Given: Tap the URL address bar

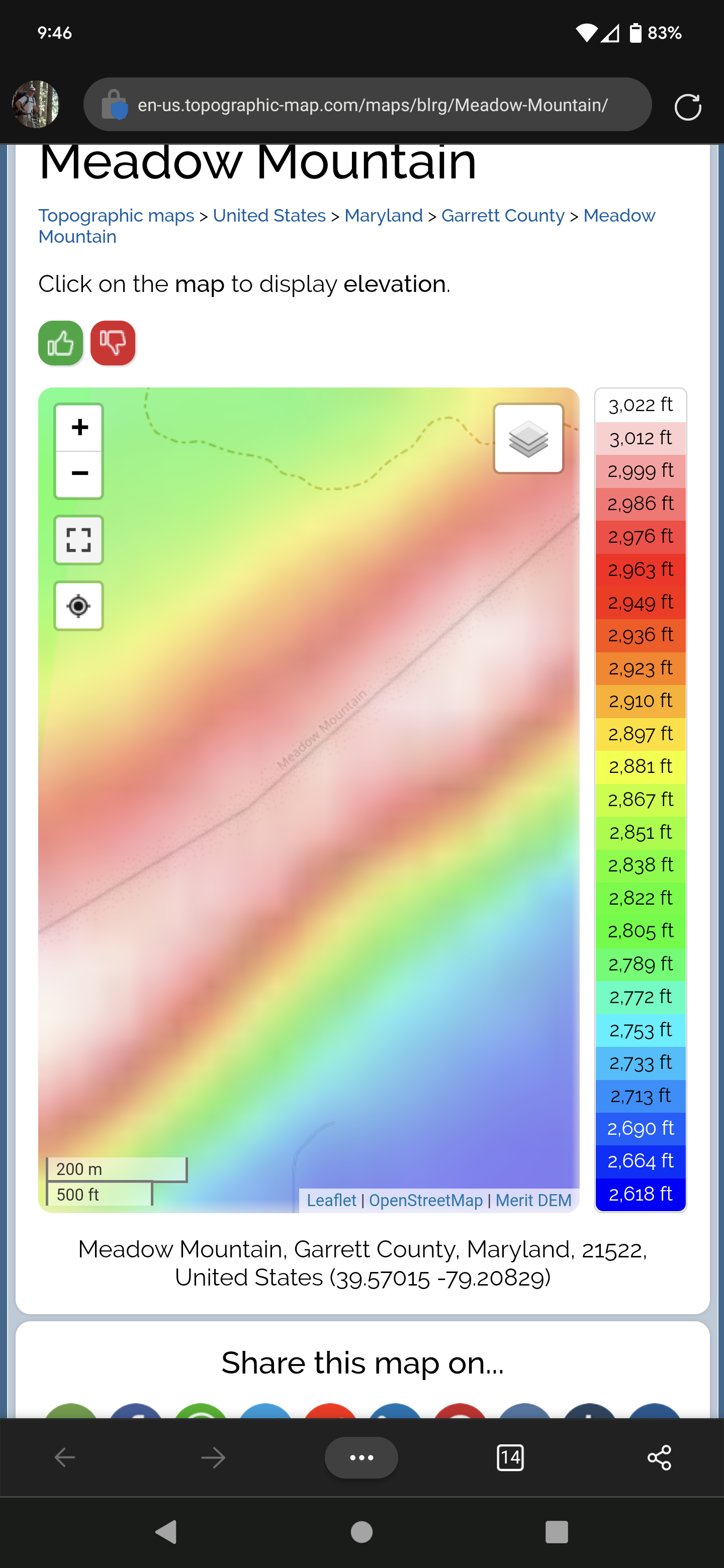Looking at the screenshot, I should tap(372, 106).
